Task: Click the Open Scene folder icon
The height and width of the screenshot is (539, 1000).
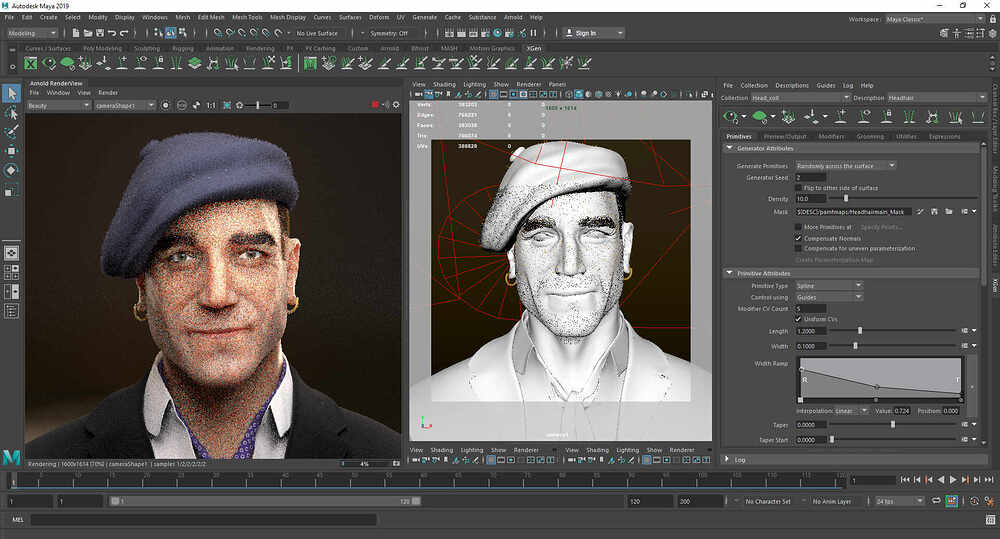Action: pyautogui.click(x=88, y=33)
